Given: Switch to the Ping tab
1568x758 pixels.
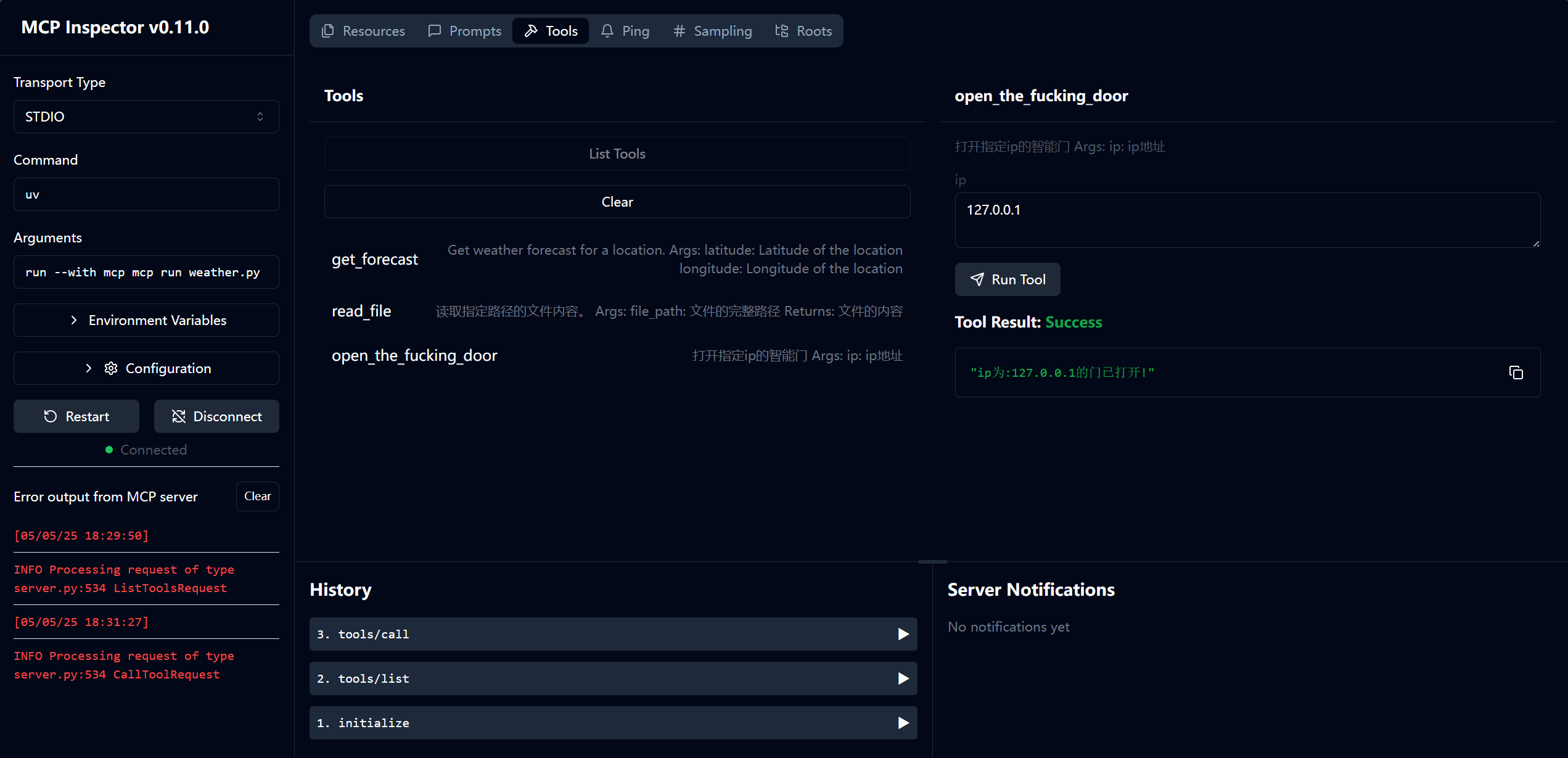Looking at the screenshot, I should click(x=625, y=31).
